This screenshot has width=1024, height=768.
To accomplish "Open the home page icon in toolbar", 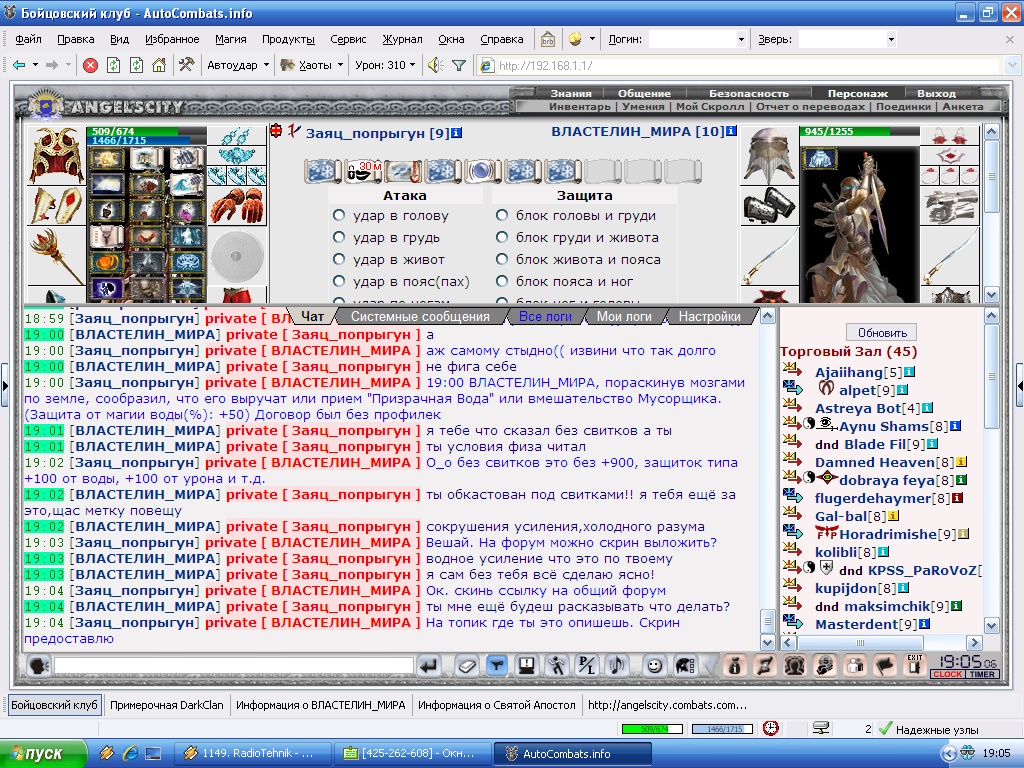I will (x=159, y=65).
